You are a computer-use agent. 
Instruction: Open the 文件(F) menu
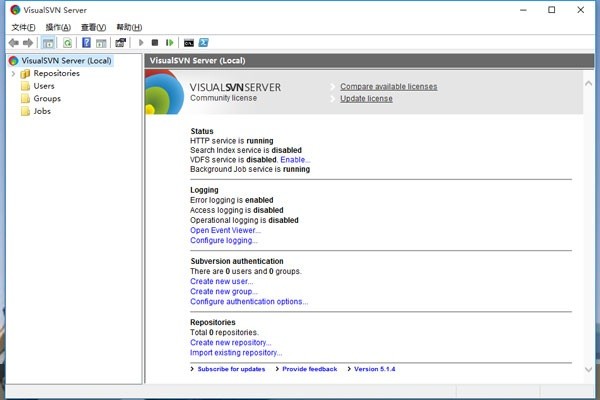[x=22, y=27]
